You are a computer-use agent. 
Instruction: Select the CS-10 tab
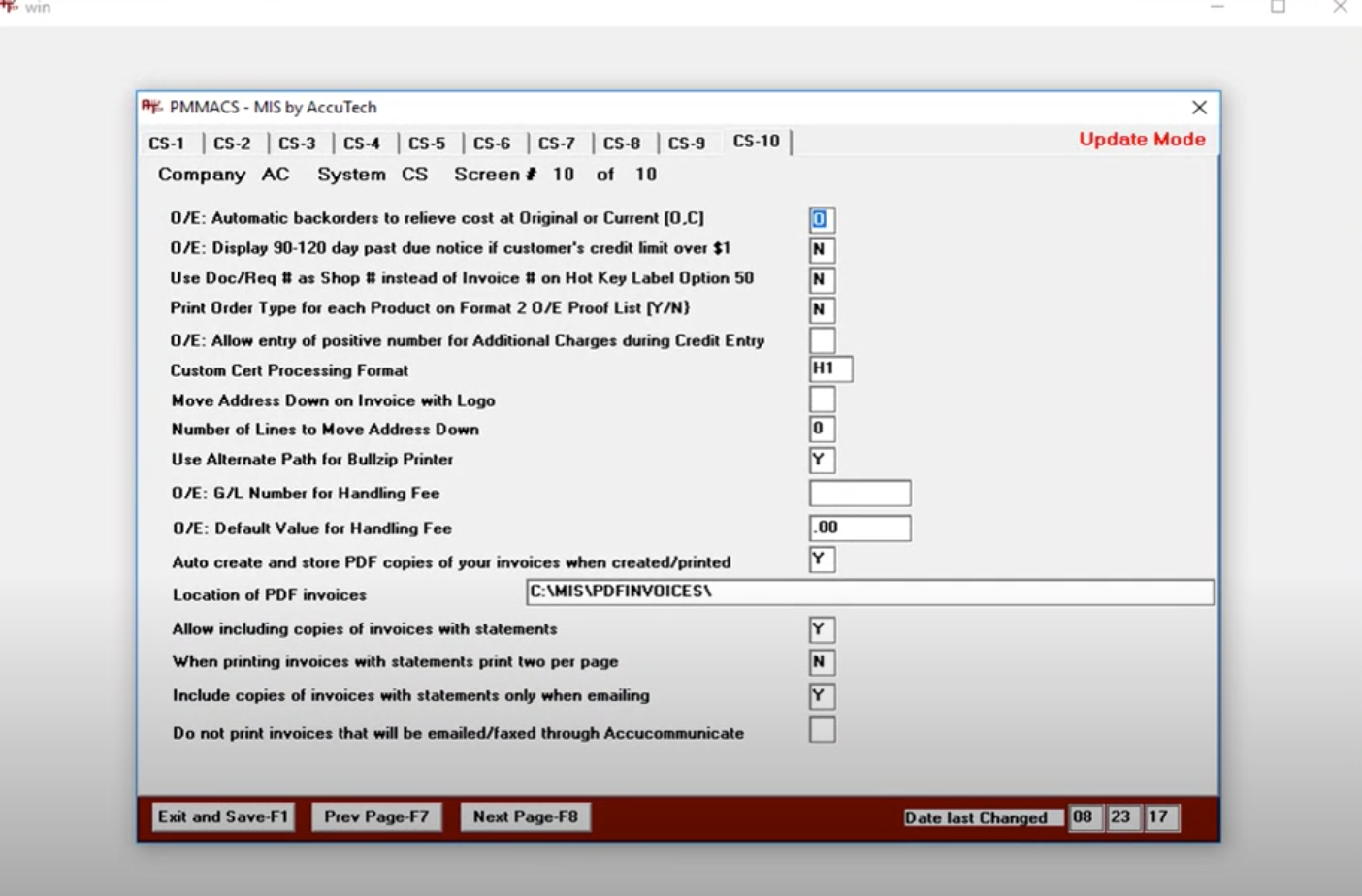(757, 142)
